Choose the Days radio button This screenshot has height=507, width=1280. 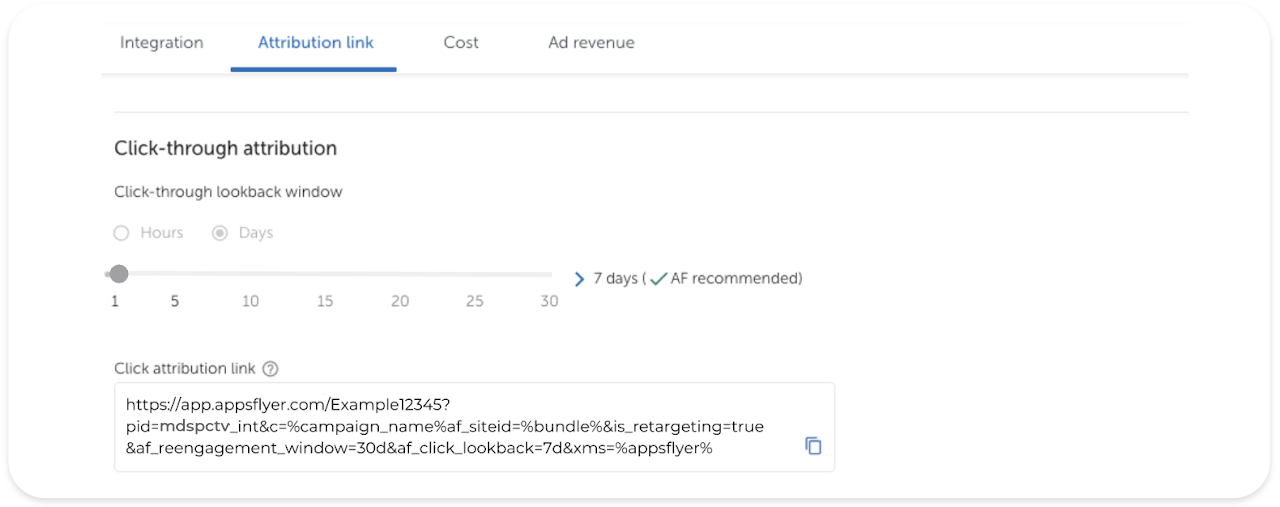pos(220,233)
